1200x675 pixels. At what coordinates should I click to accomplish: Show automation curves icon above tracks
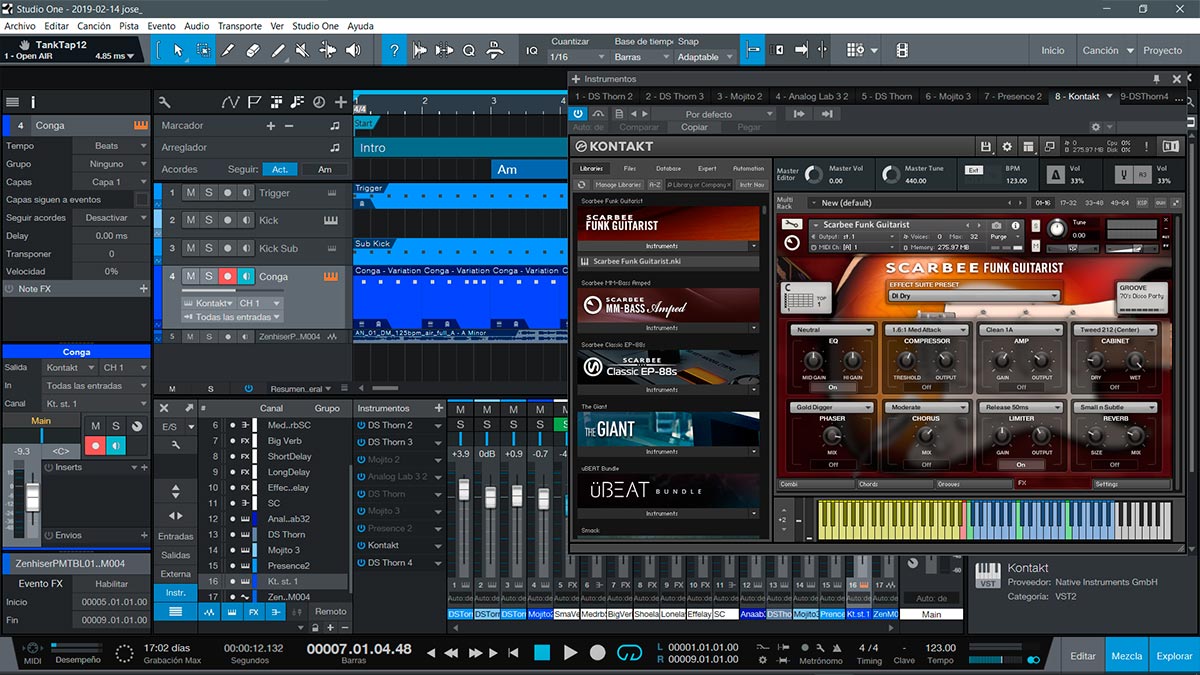point(231,102)
